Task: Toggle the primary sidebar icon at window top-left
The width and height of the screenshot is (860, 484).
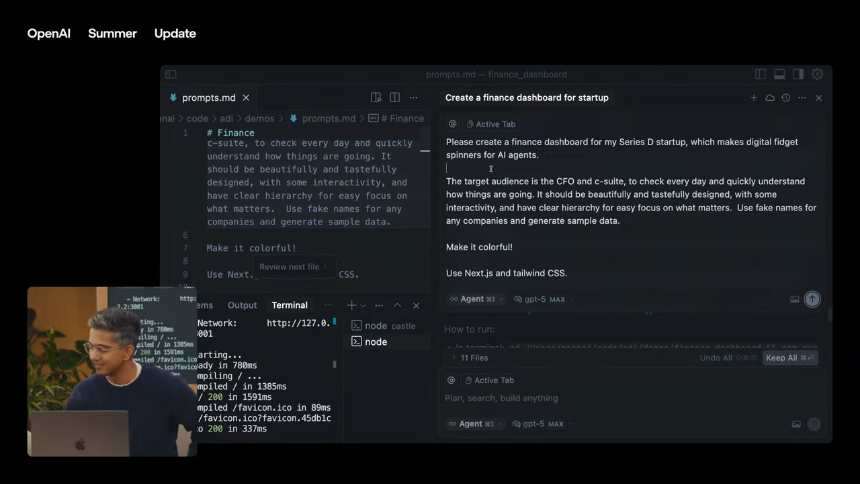Action: 171,74
